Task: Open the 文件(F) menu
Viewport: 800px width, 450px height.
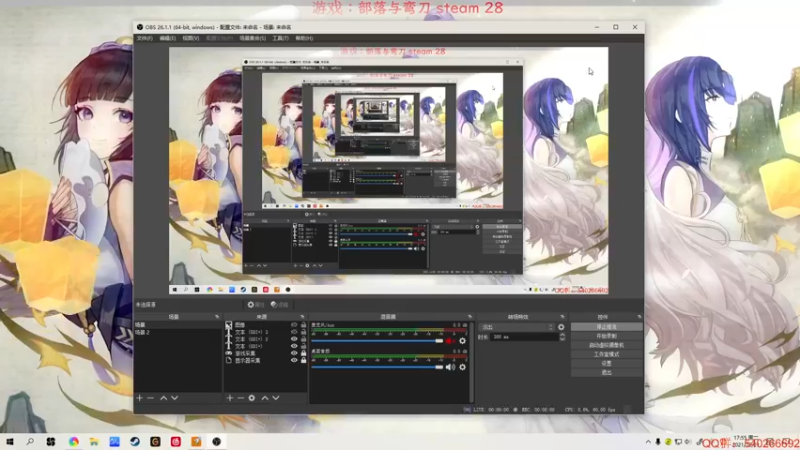Action: 144,38
